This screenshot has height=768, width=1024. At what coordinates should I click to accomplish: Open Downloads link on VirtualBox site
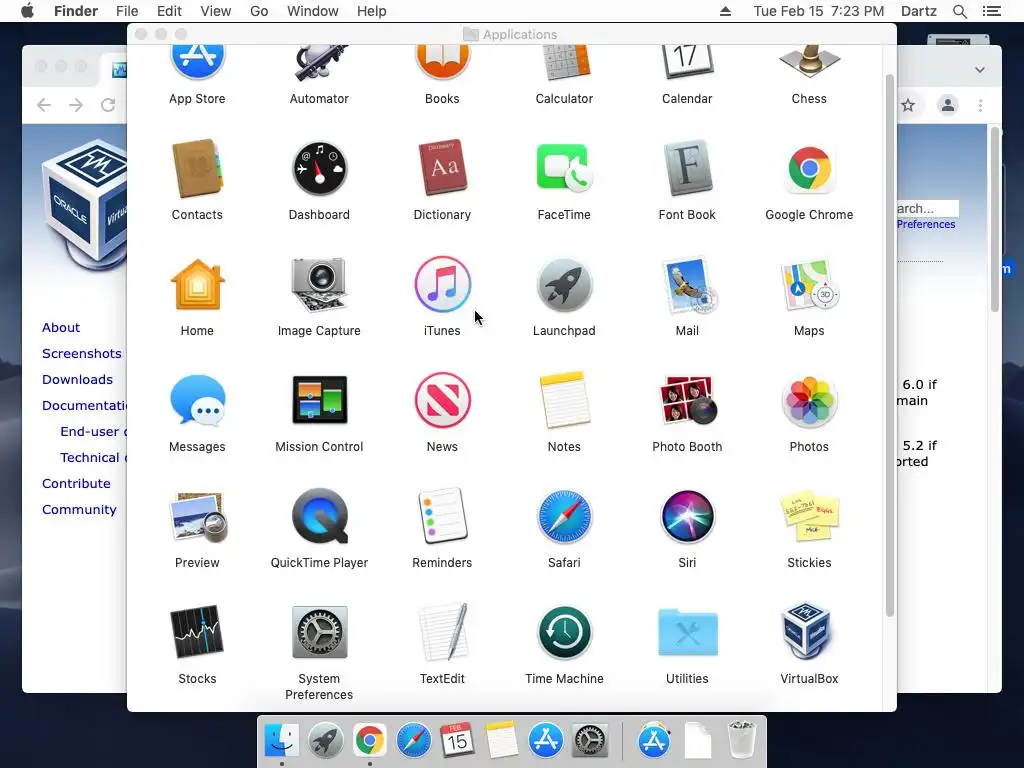point(77,379)
